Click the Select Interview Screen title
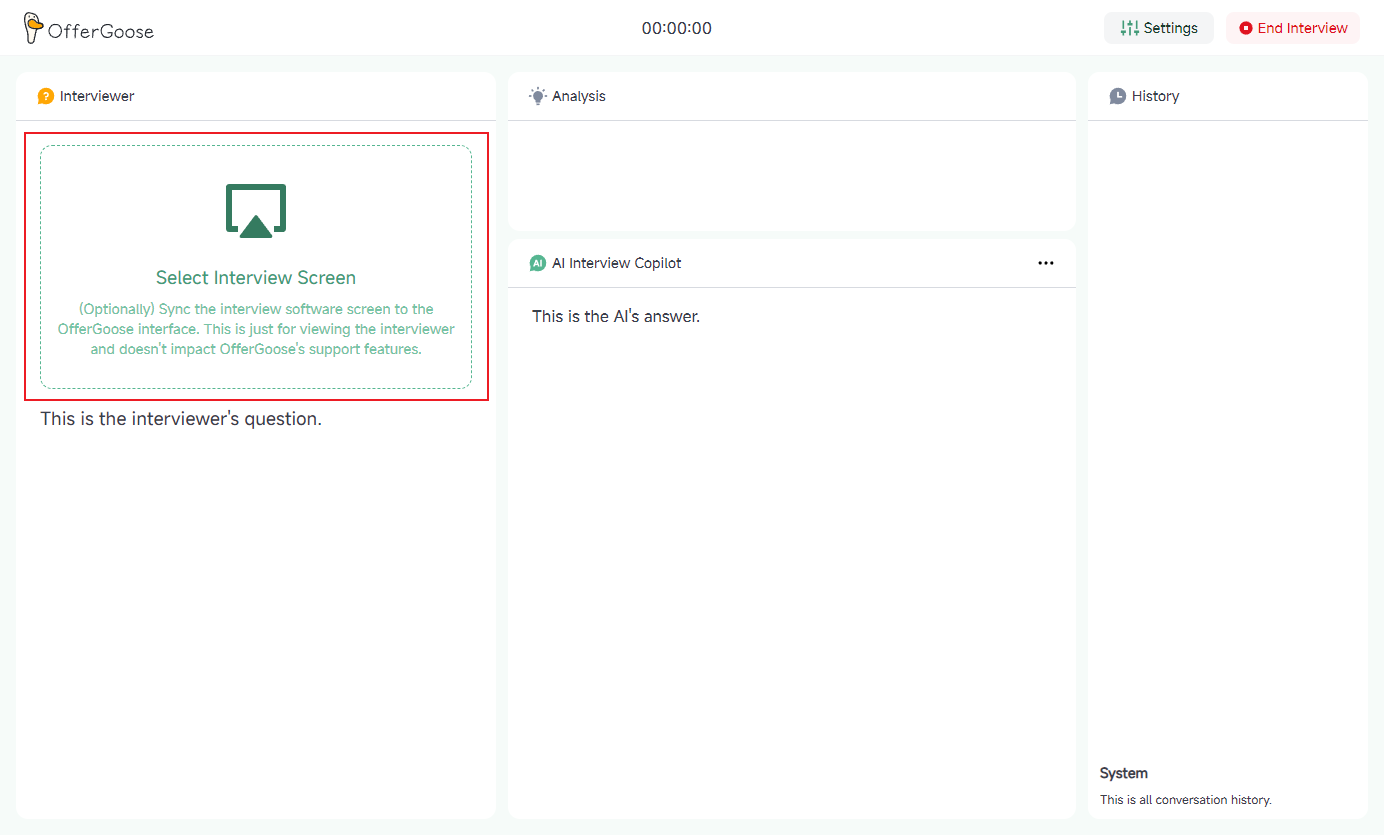 (256, 278)
